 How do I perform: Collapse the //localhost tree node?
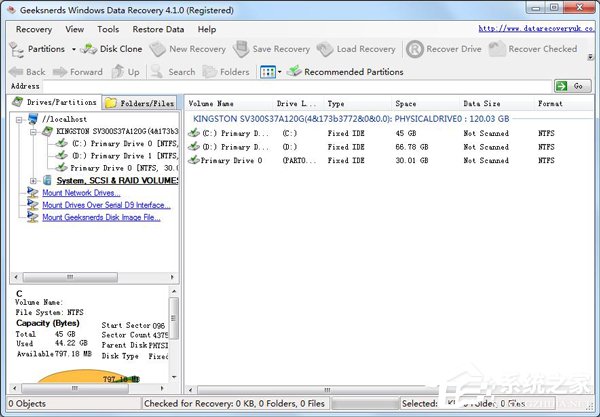tap(21, 119)
